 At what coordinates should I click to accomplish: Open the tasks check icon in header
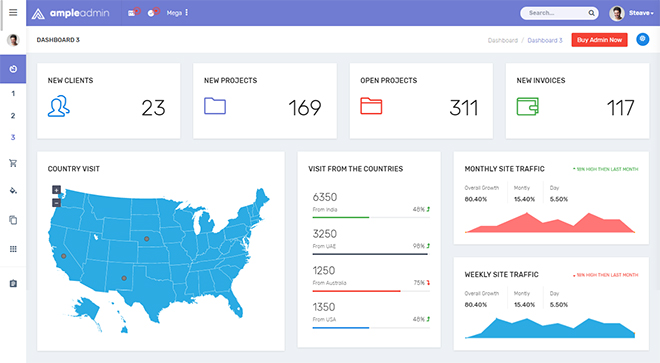(x=152, y=13)
